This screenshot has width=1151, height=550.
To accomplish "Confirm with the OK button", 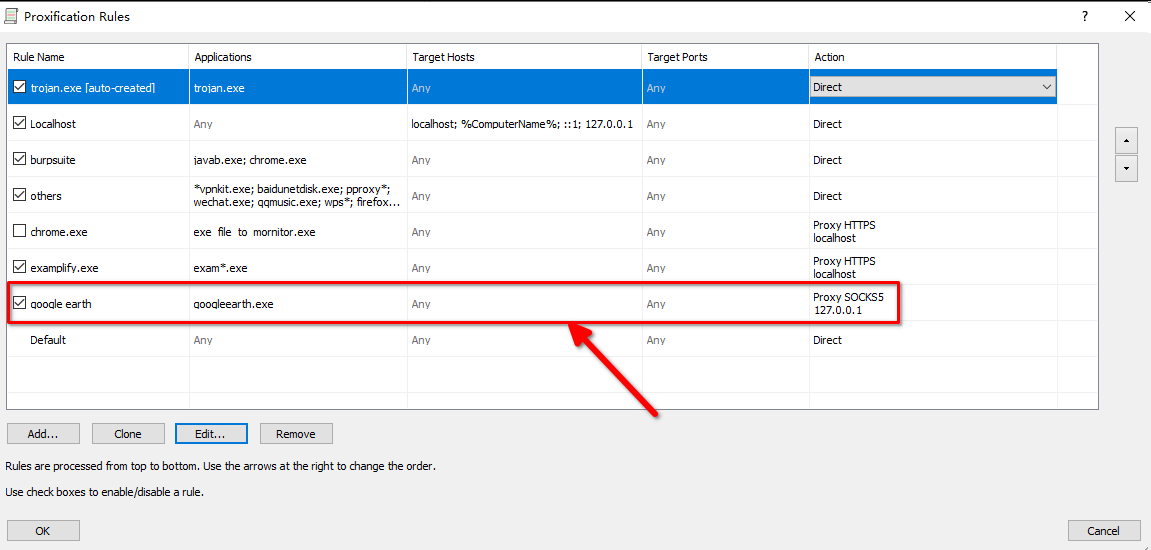I will pyautogui.click(x=43, y=531).
